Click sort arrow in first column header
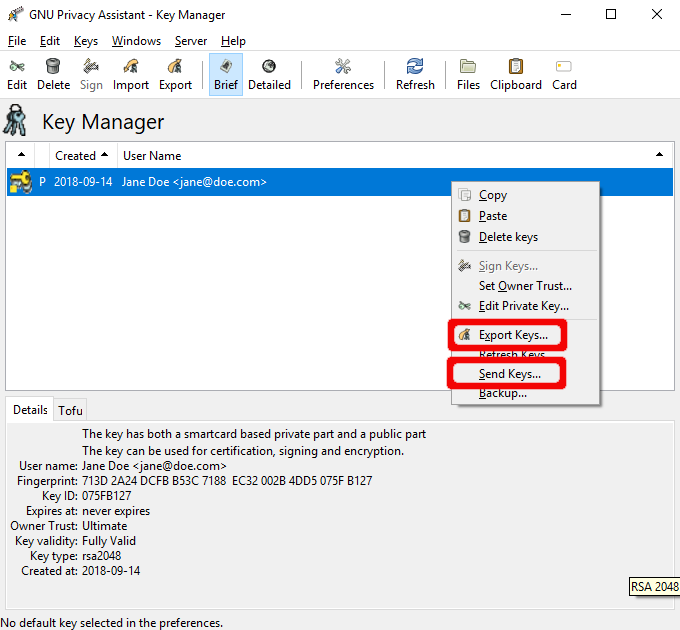 pyautogui.click(x=20, y=156)
